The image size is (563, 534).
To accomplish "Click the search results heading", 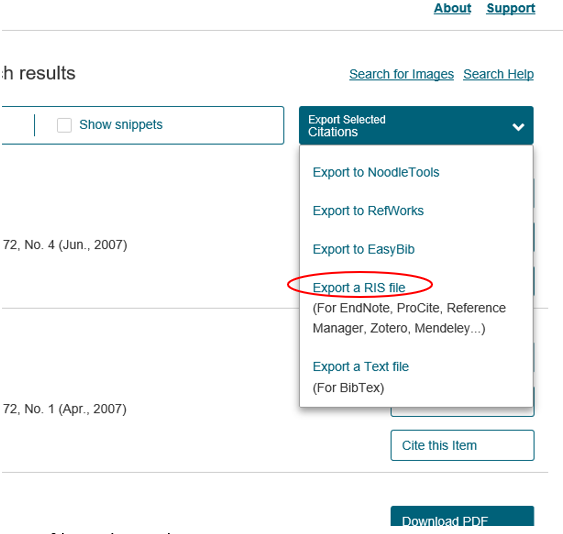I will point(38,73).
